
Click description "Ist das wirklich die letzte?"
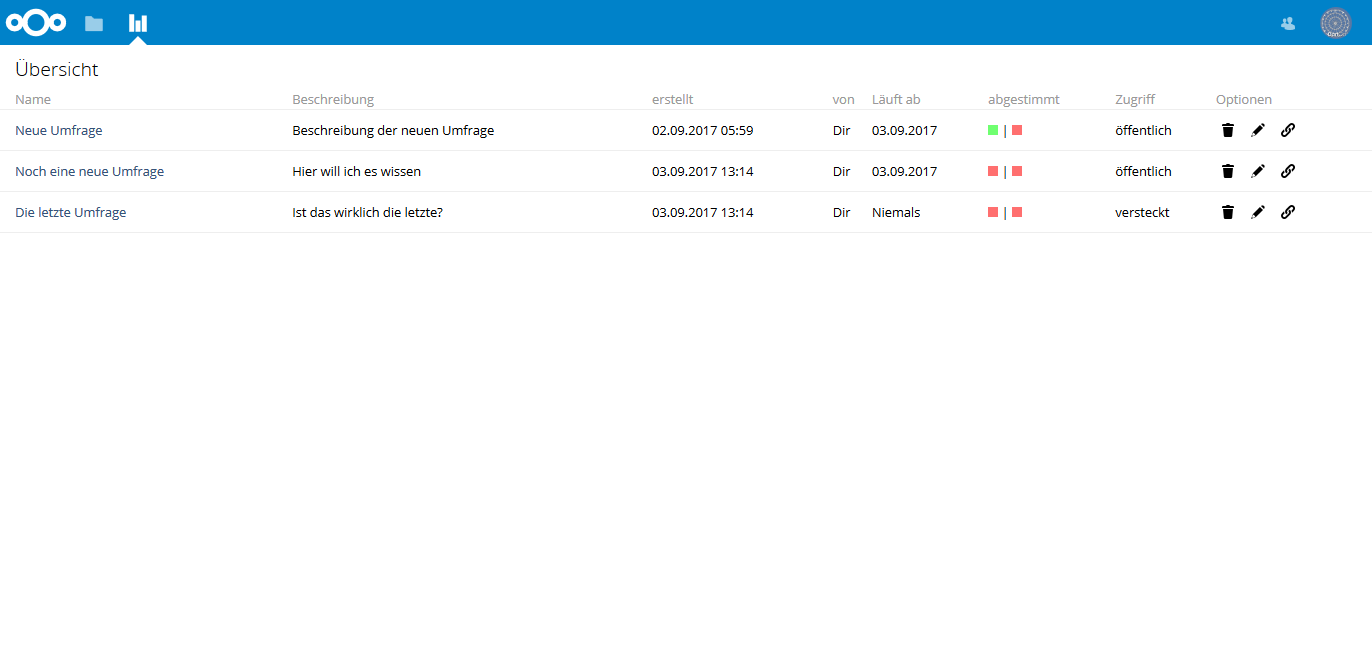point(367,212)
